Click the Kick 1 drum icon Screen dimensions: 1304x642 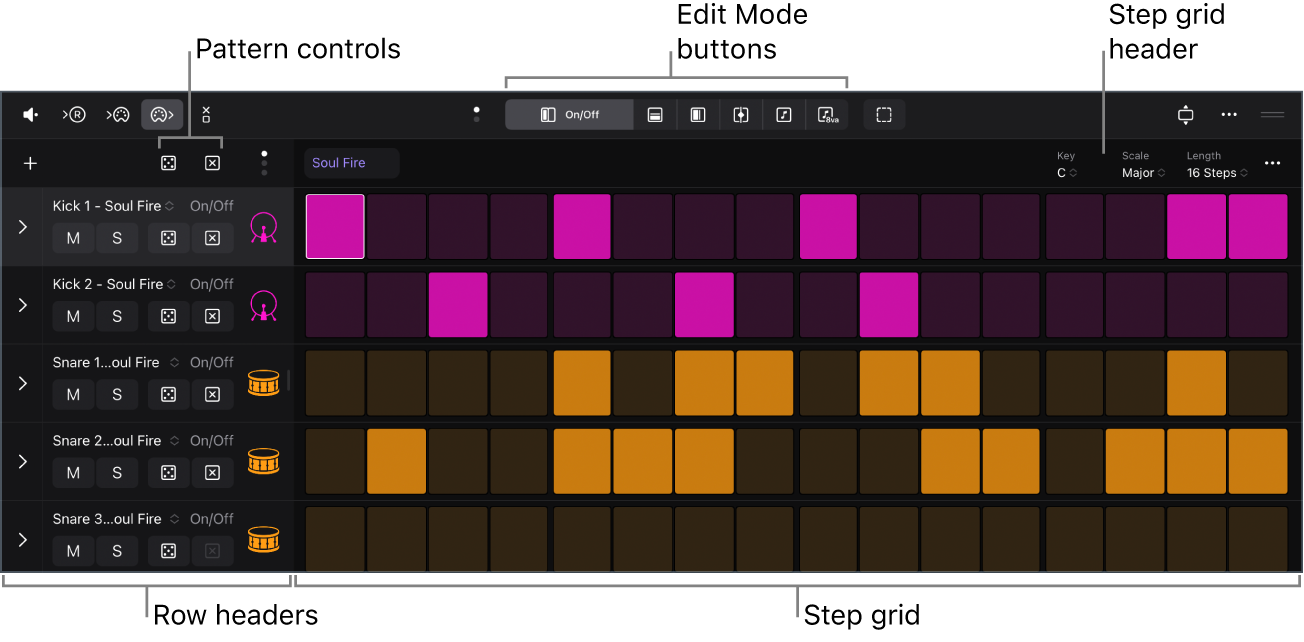click(x=262, y=227)
